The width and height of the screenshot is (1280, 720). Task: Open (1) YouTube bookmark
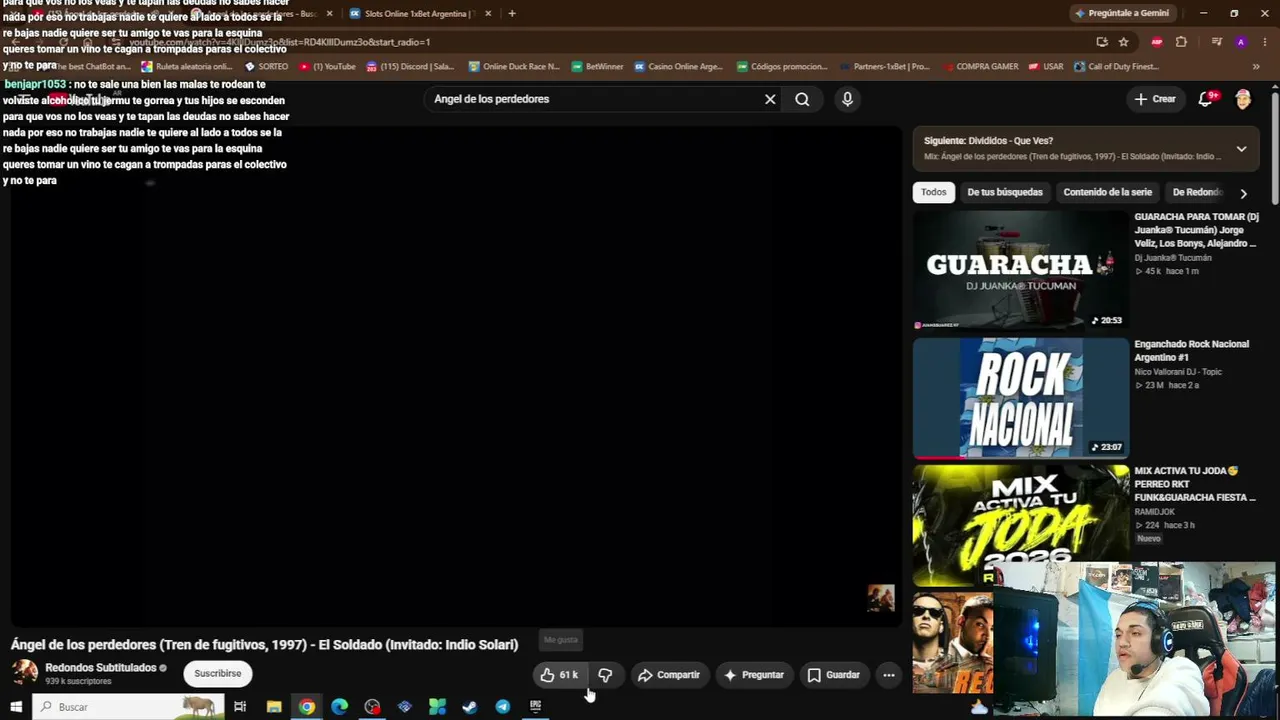coord(327,67)
